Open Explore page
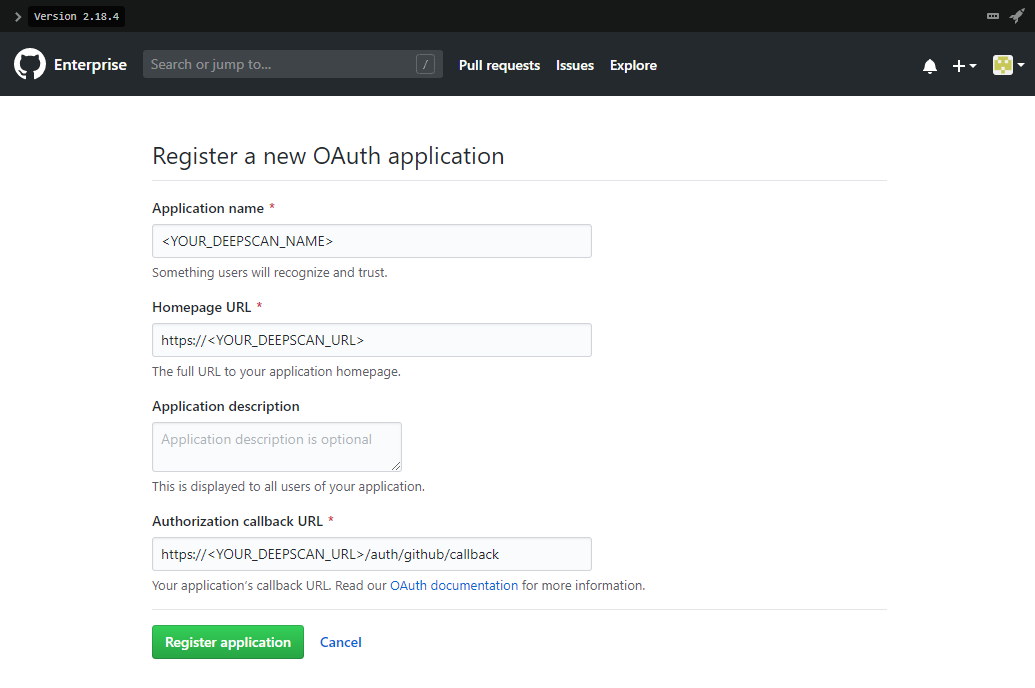This screenshot has height=688, width=1035. point(633,65)
